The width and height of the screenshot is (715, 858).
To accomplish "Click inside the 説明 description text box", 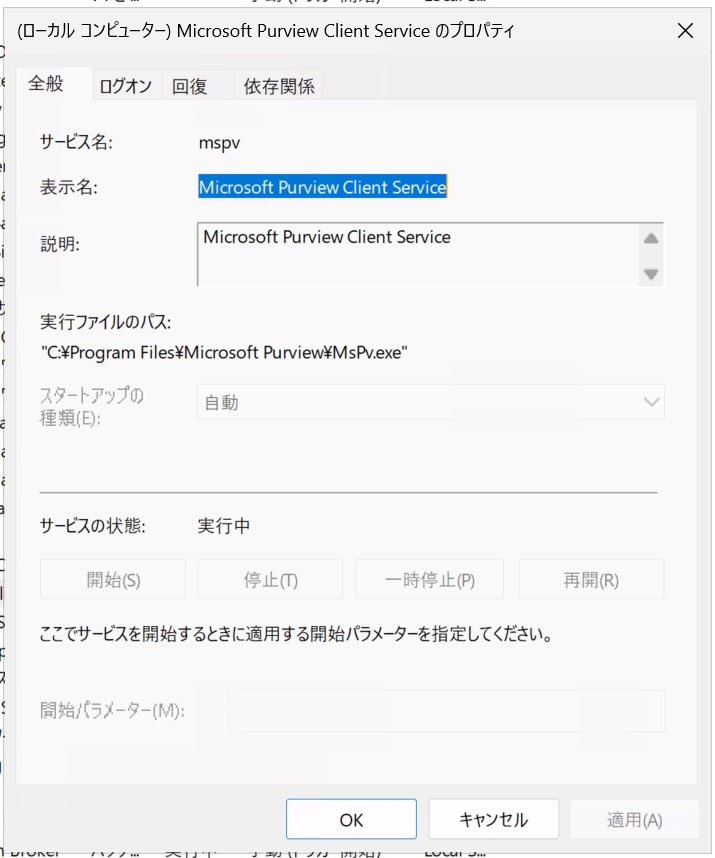I will click(418, 254).
